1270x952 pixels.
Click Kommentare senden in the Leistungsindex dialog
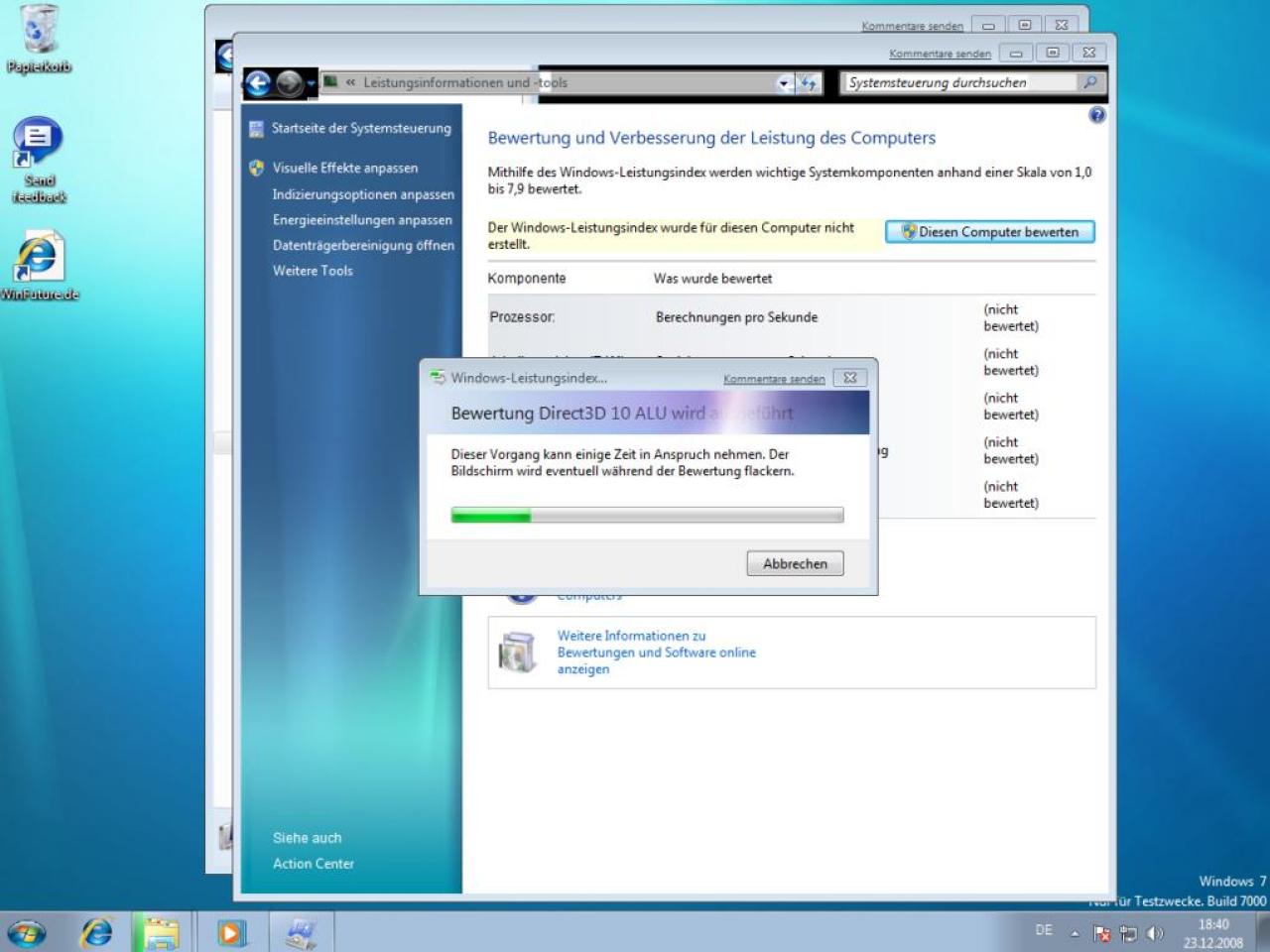click(774, 379)
